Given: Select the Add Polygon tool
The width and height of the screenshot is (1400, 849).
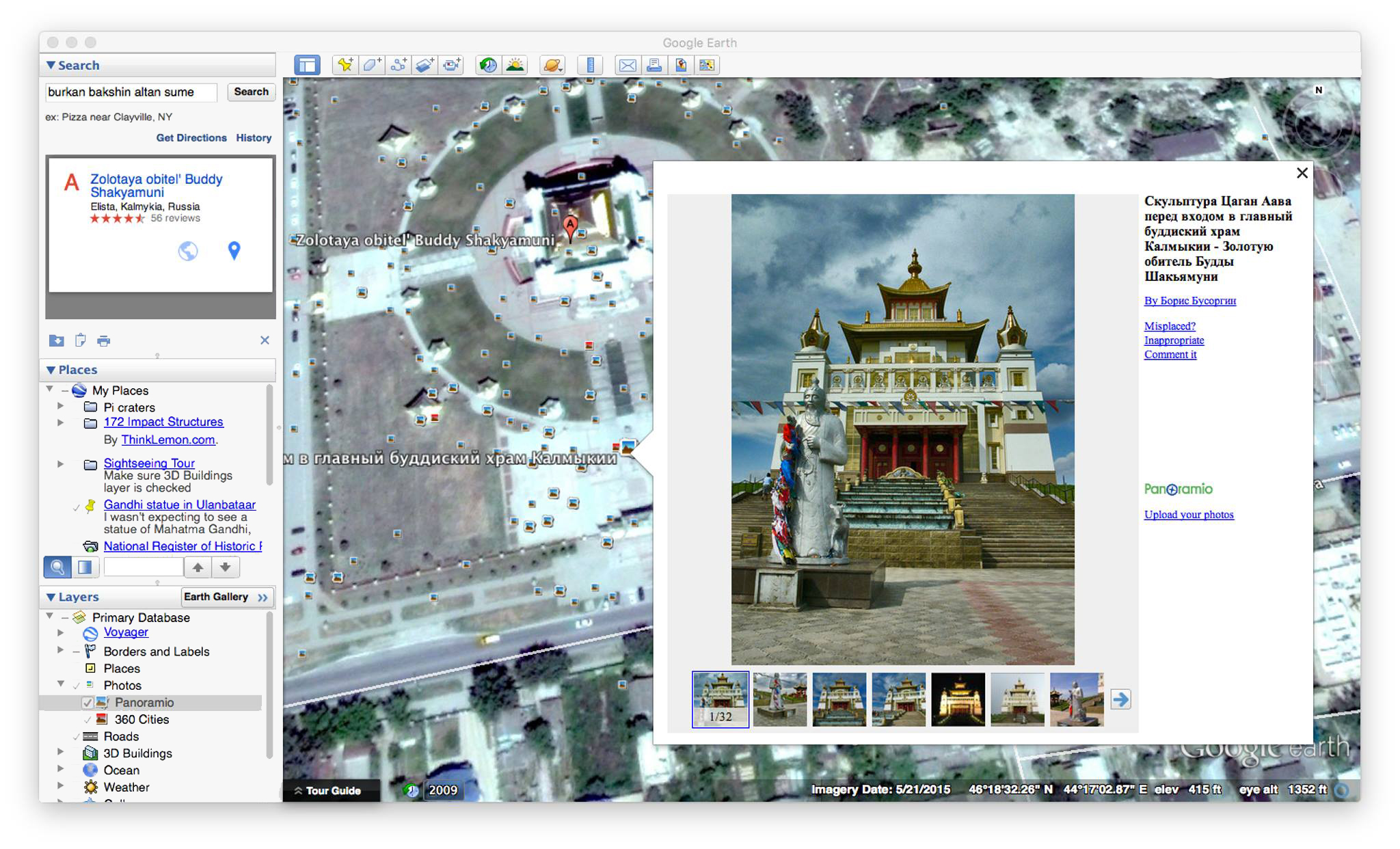Looking at the screenshot, I should pyautogui.click(x=372, y=65).
